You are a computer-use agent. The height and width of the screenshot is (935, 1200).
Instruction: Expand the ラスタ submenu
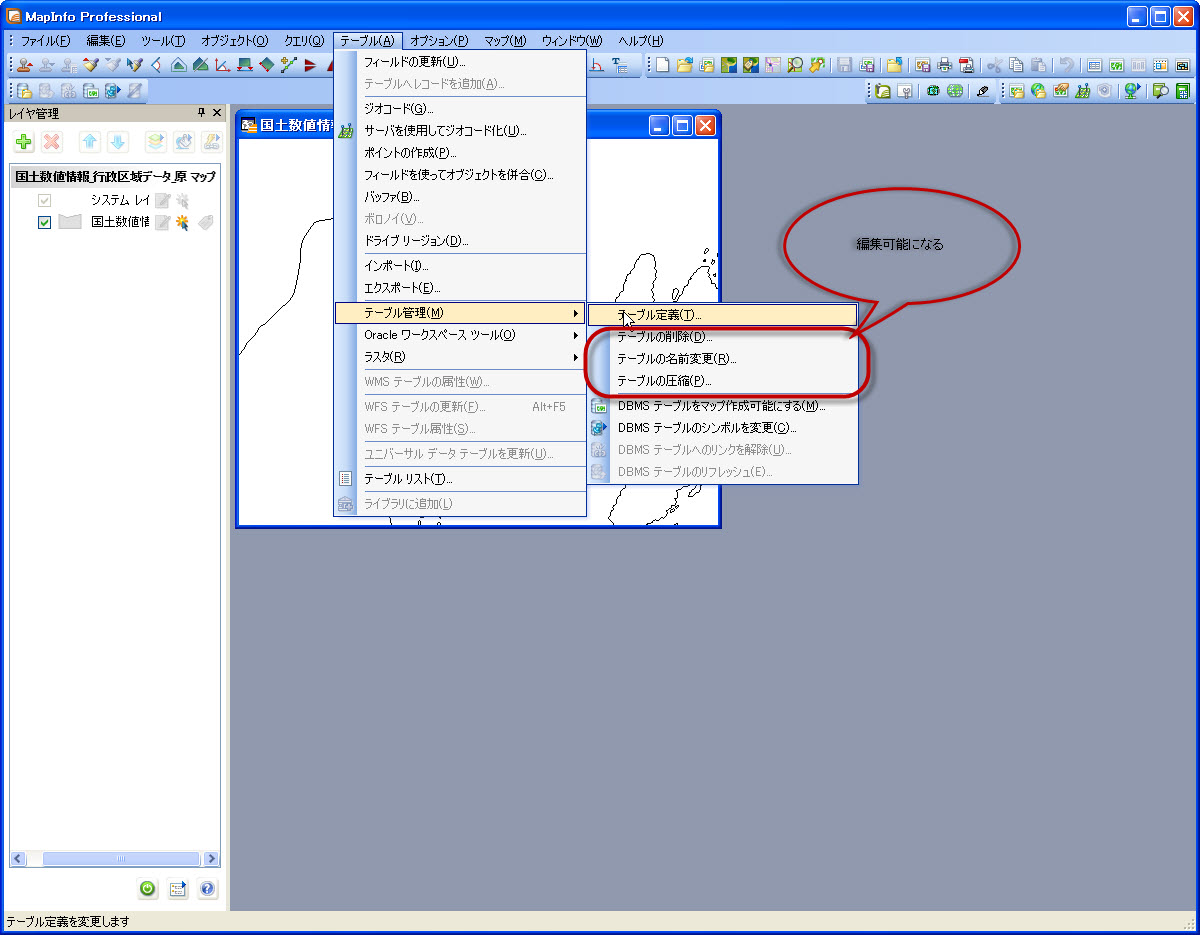click(x=460, y=357)
